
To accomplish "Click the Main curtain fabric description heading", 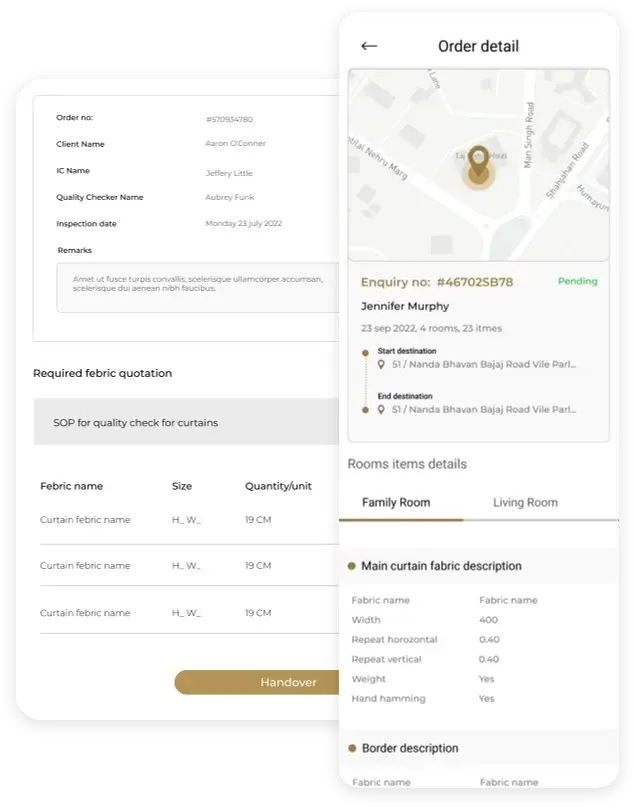I will pyautogui.click(x=441, y=566).
